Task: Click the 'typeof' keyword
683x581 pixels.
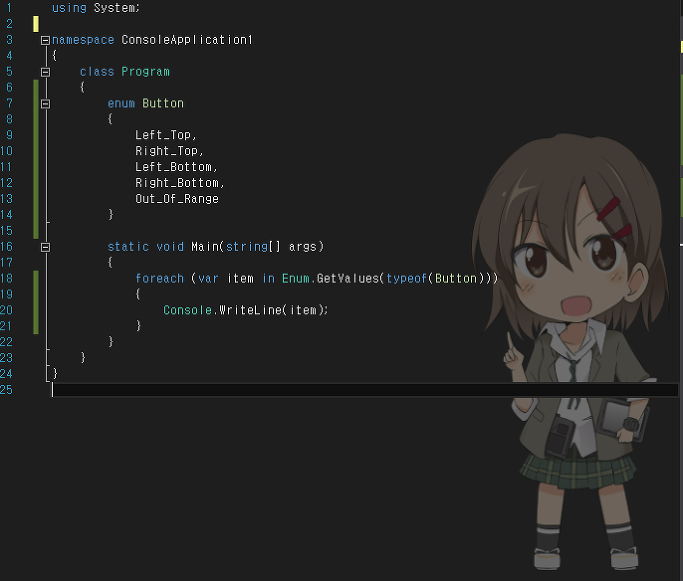Action: point(406,279)
